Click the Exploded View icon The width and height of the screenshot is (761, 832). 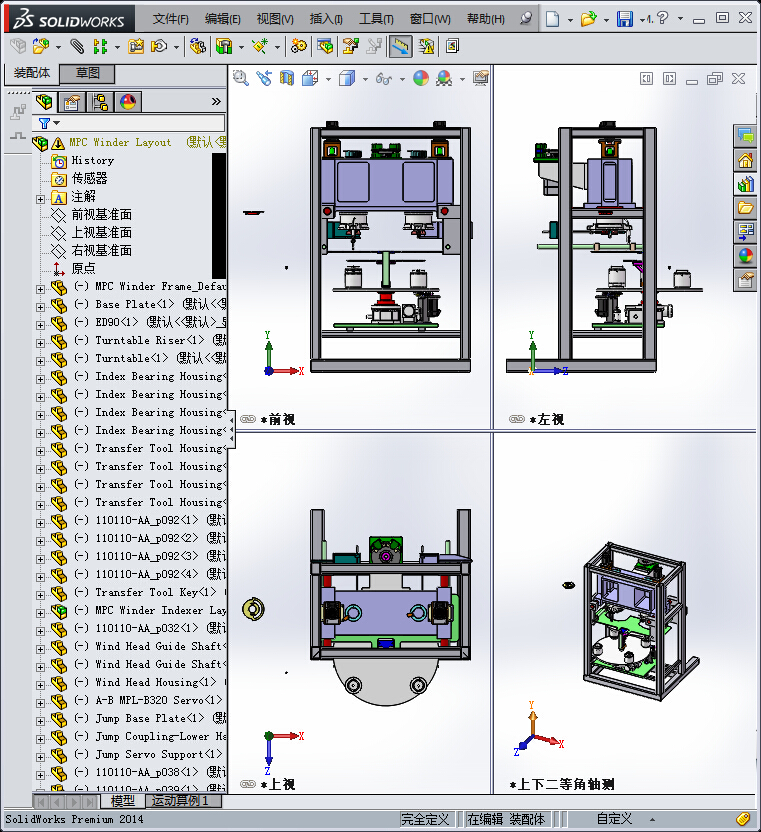pos(350,47)
